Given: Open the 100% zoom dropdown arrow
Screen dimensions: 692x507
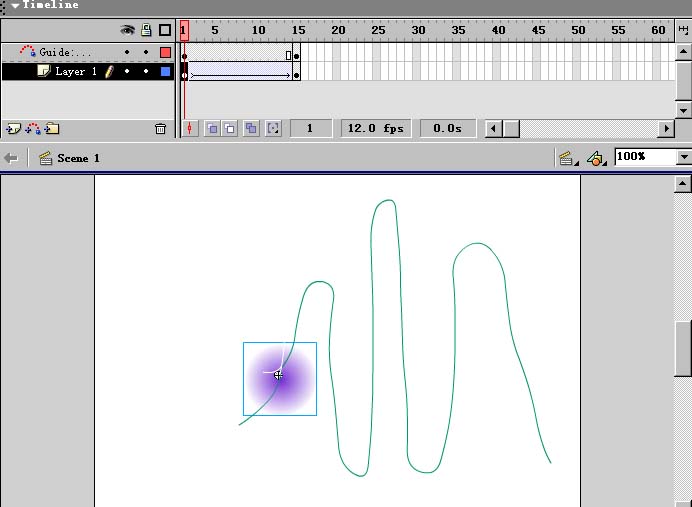Looking at the screenshot, I should pyautogui.click(x=684, y=157).
